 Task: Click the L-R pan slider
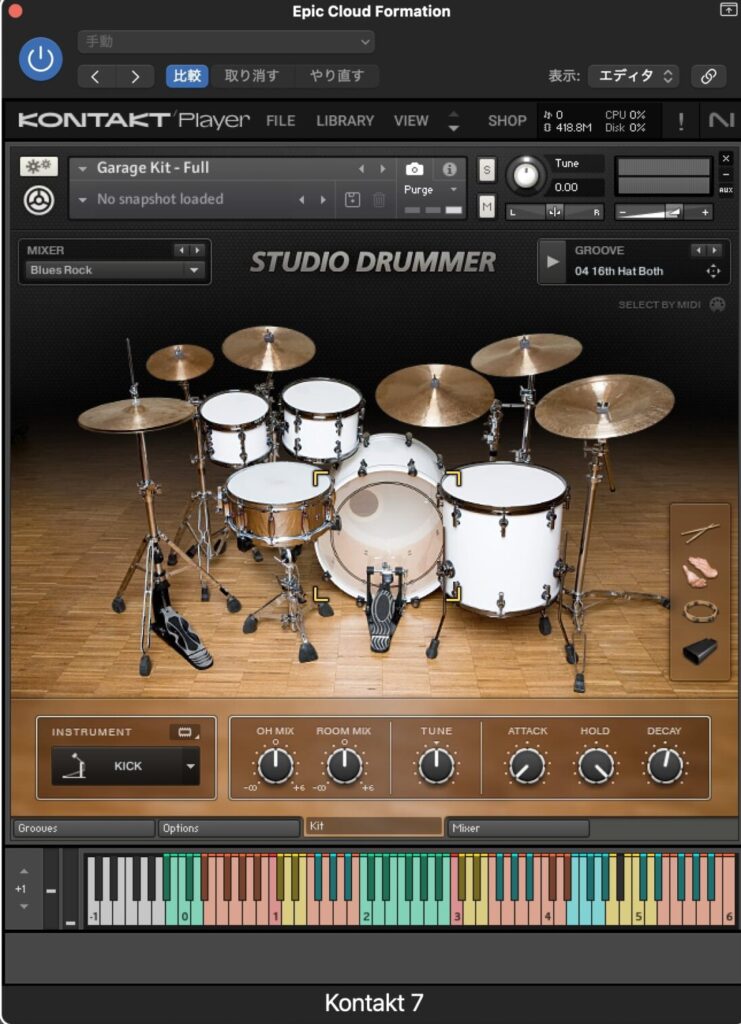coord(554,212)
